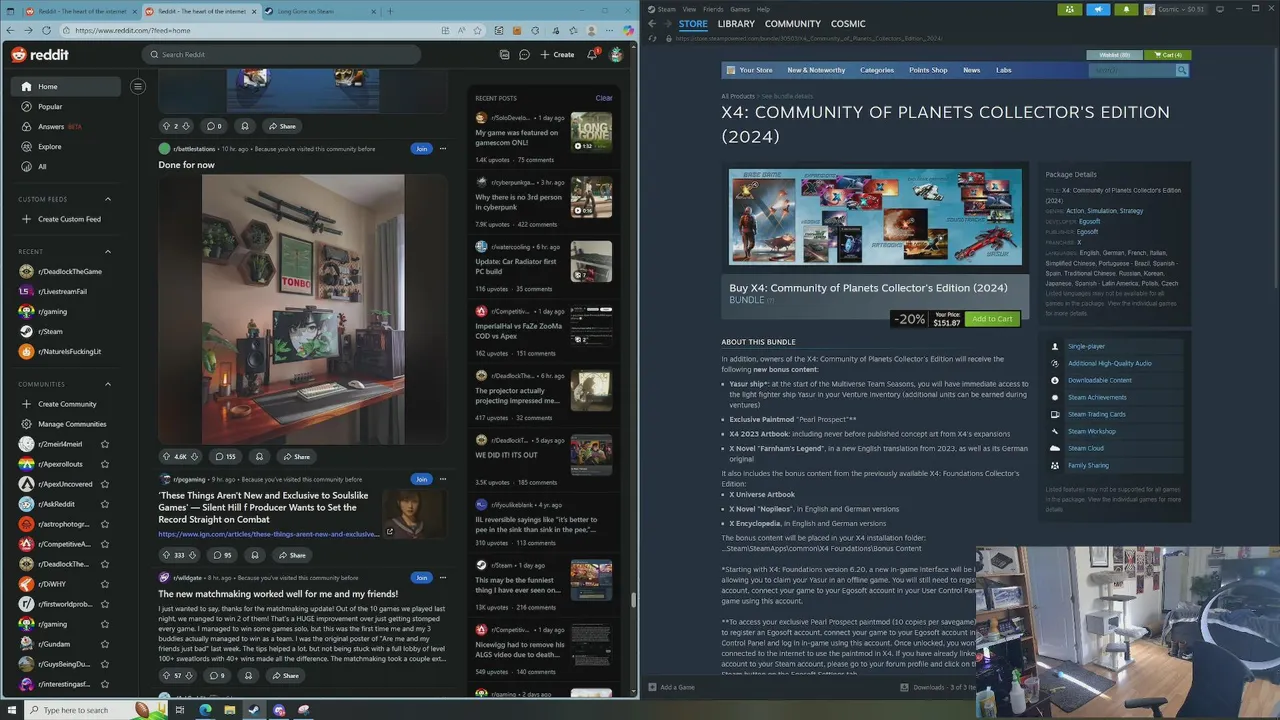This screenshot has width=1280, height=720.
Task: Open Steam Wishlist button
Action: pyautogui.click(x=1115, y=55)
